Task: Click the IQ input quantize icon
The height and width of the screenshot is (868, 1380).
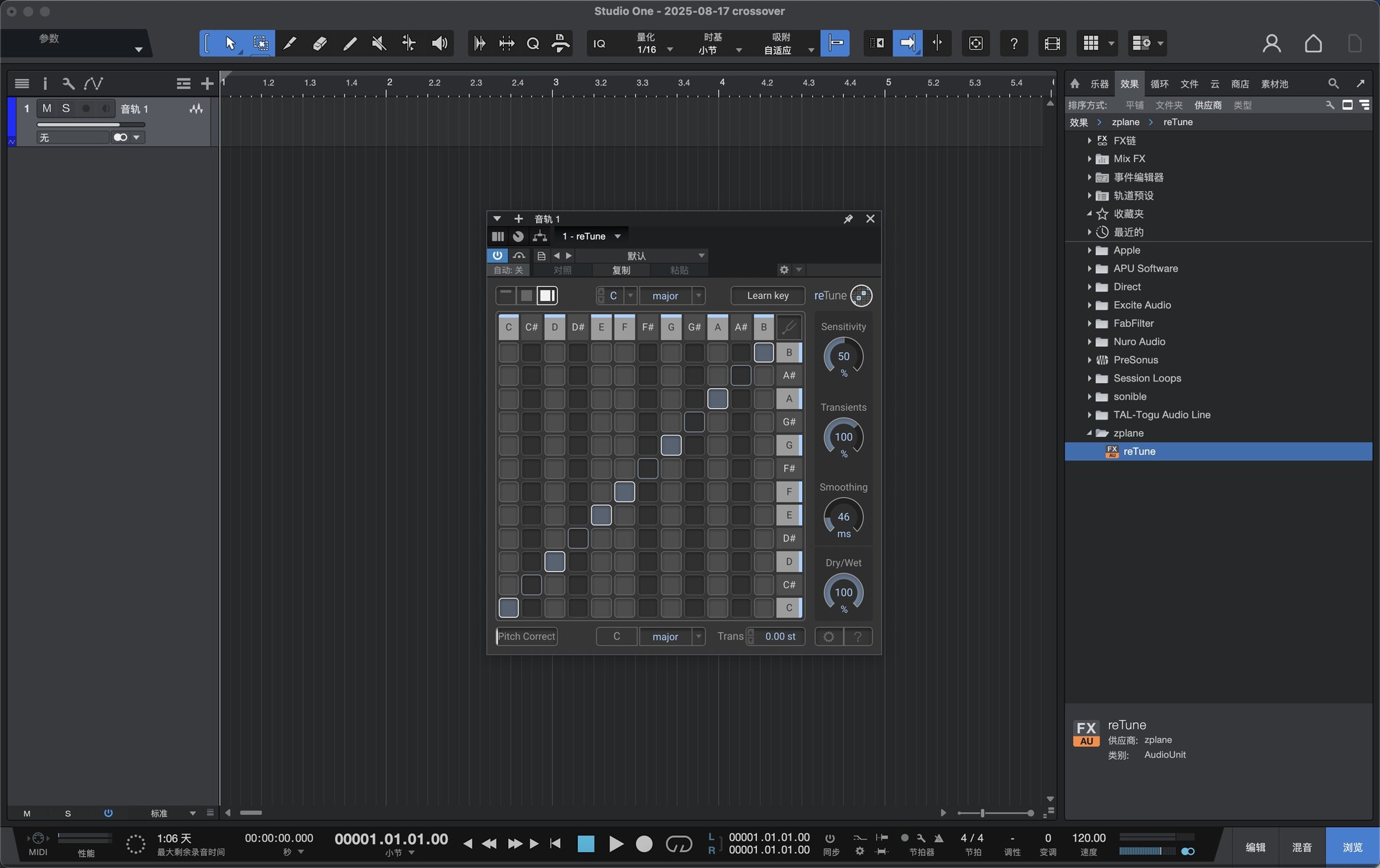Action: point(599,44)
